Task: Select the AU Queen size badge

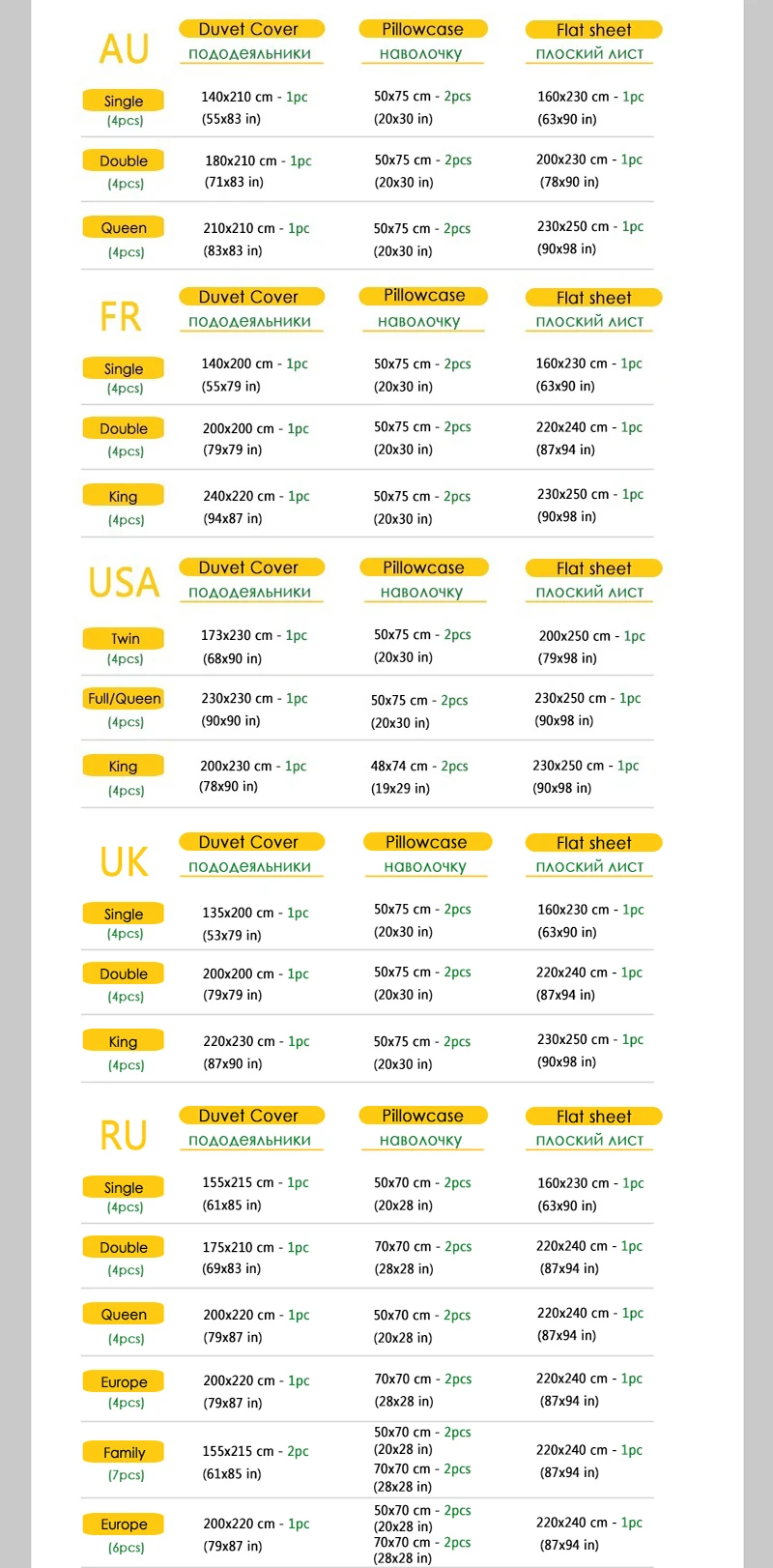Action: [x=124, y=228]
